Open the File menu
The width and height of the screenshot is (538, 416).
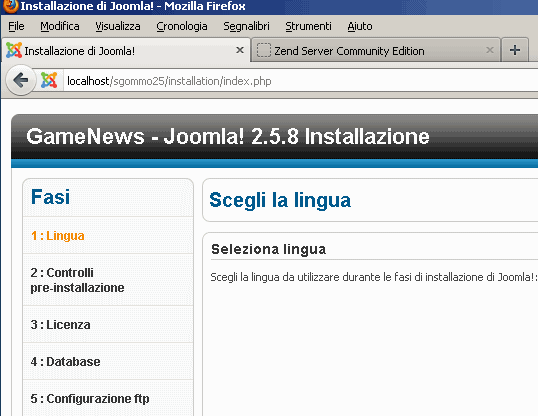[x=16, y=26]
